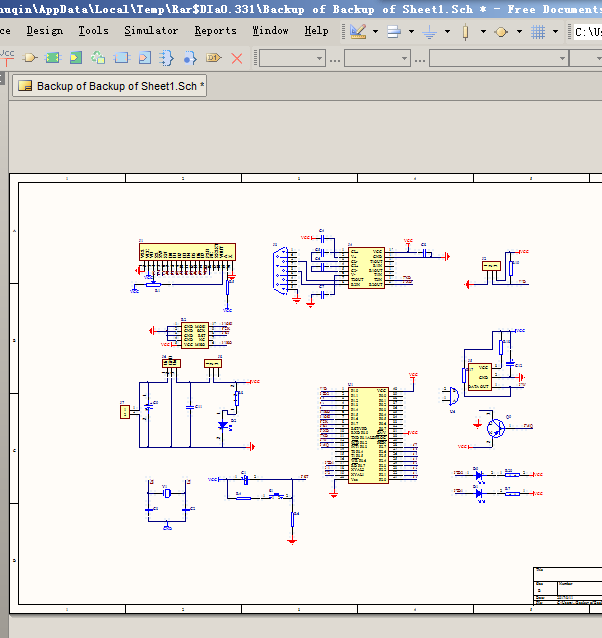Image resolution: width=602 pixels, height=638 pixels.
Task: Select the Simulation Sources icon
Action: [501, 32]
